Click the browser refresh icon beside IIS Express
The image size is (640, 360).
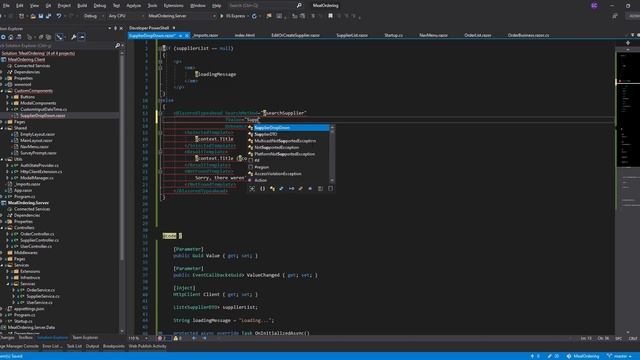coord(254,16)
